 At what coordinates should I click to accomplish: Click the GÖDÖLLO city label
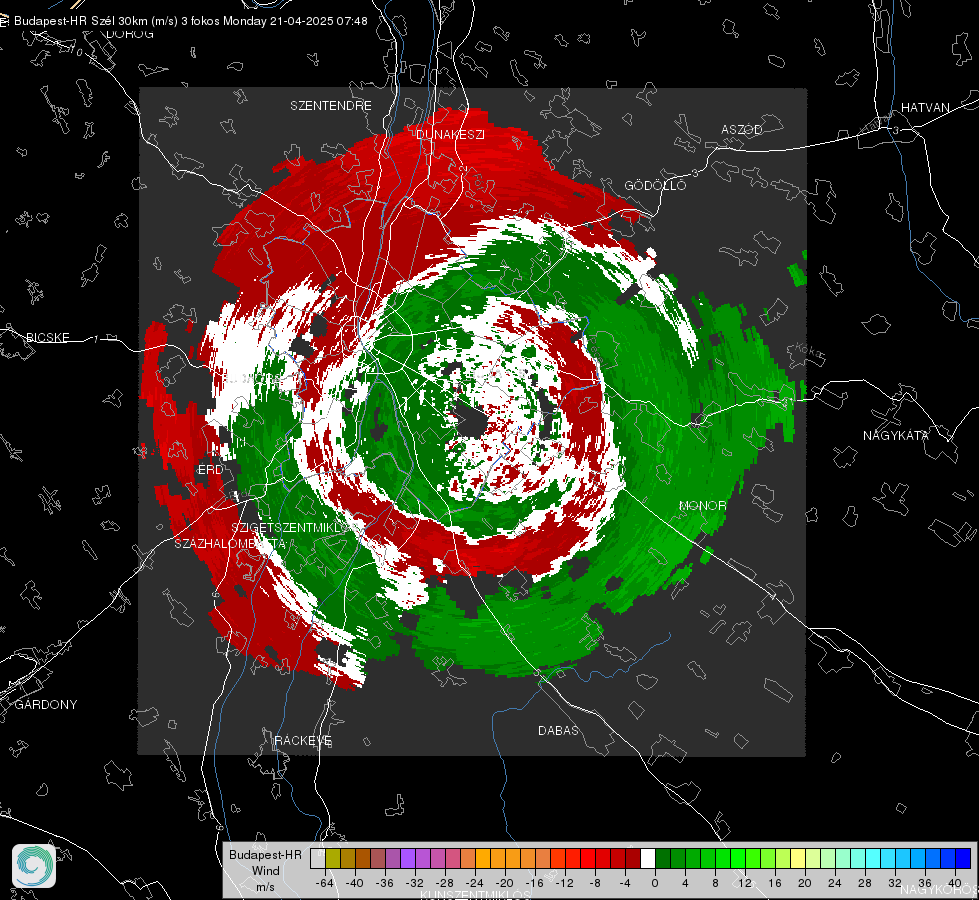[655, 186]
